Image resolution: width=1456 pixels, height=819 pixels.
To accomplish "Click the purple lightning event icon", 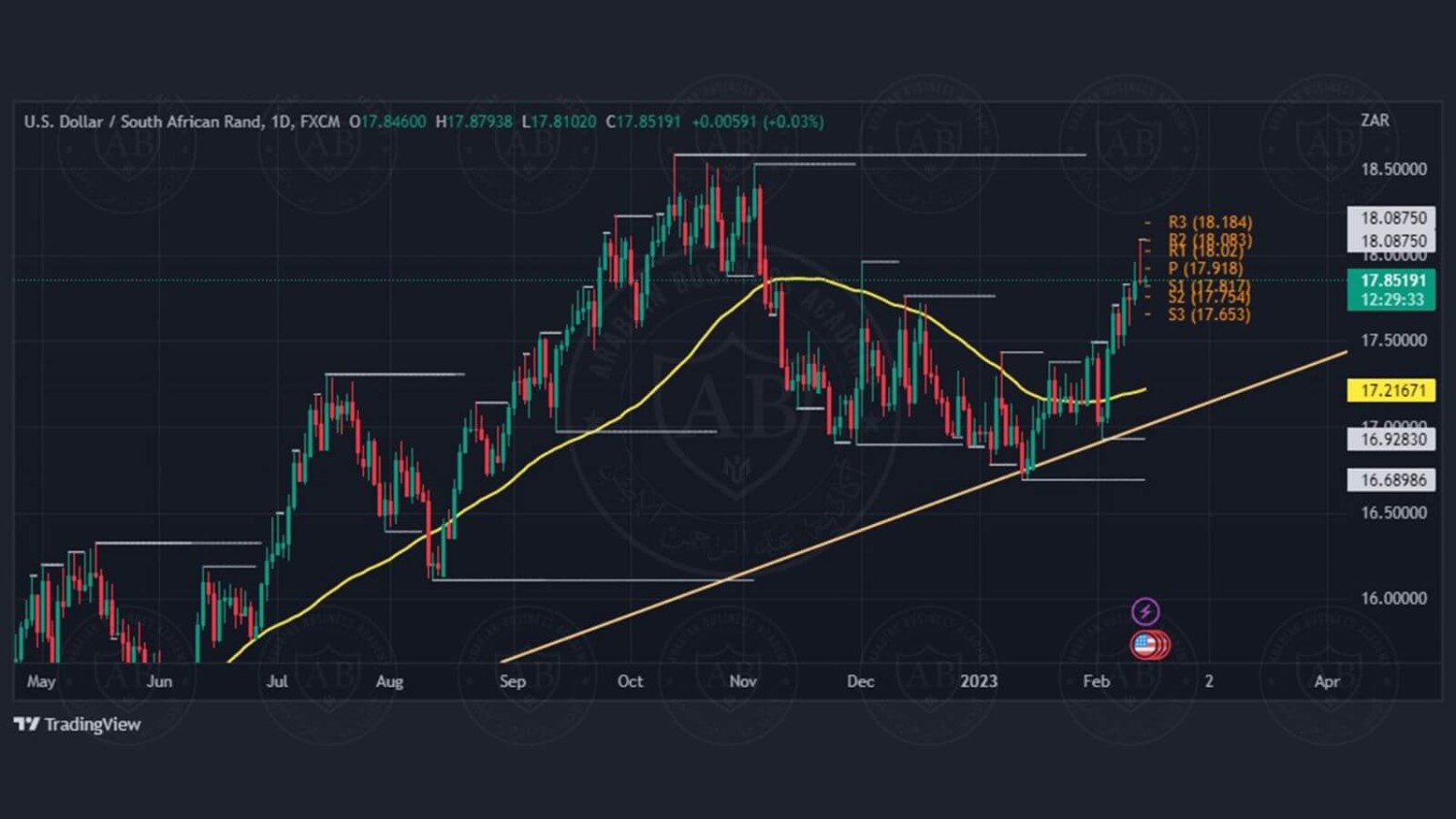I will [1145, 611].
